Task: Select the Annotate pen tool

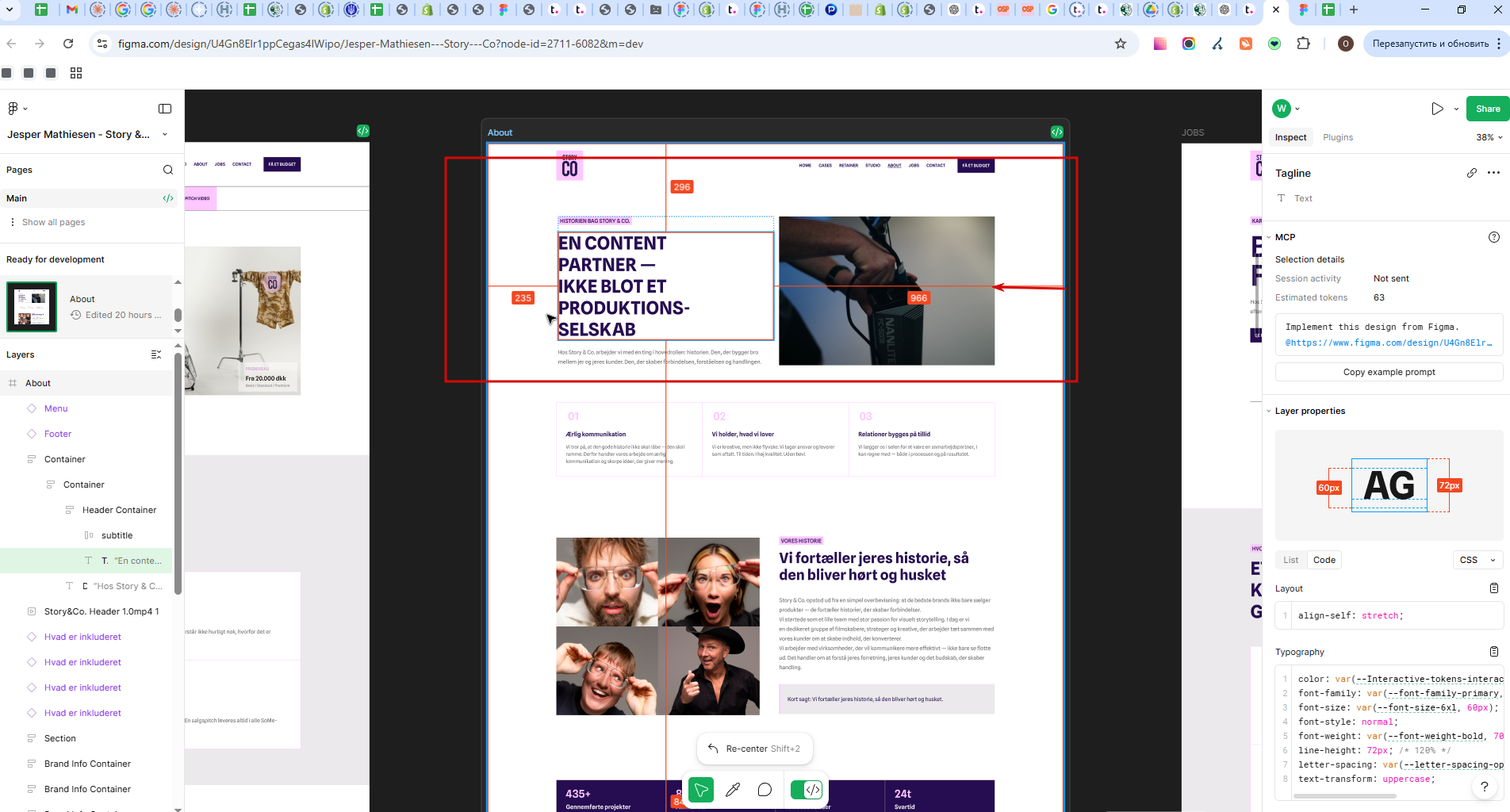Action: (733, 790)
